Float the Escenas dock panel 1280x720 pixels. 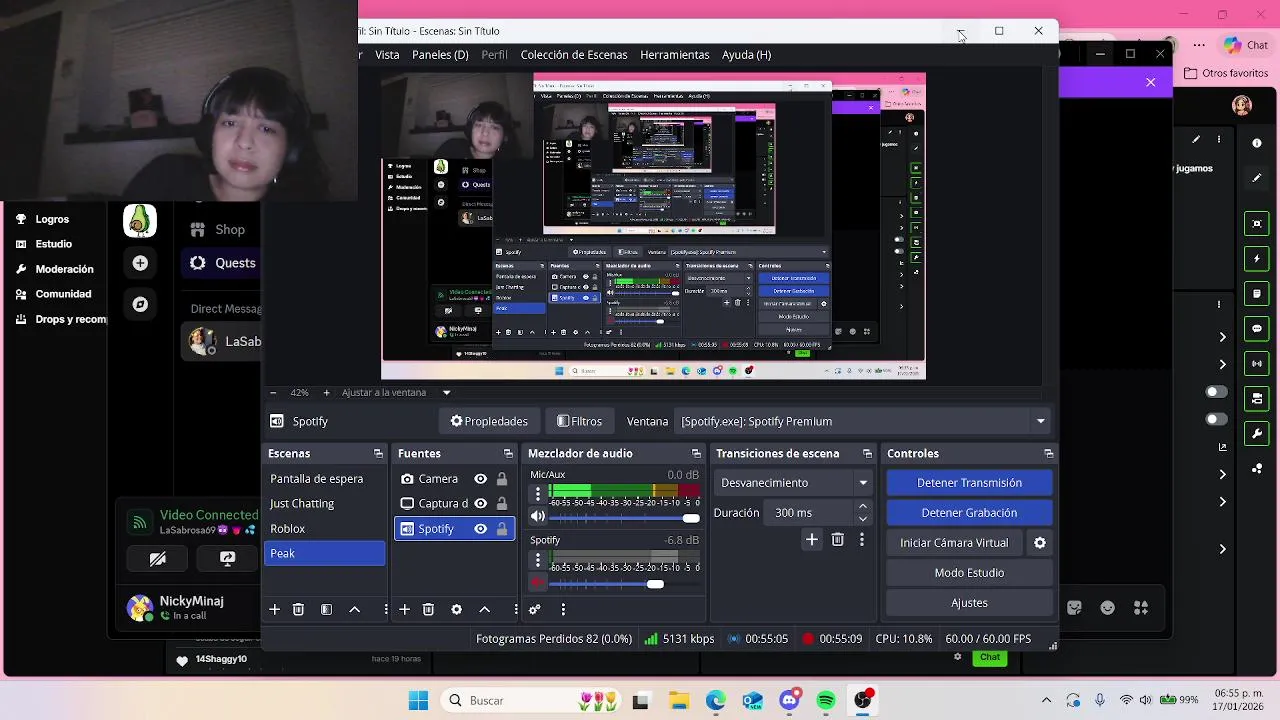pos(378,453)
